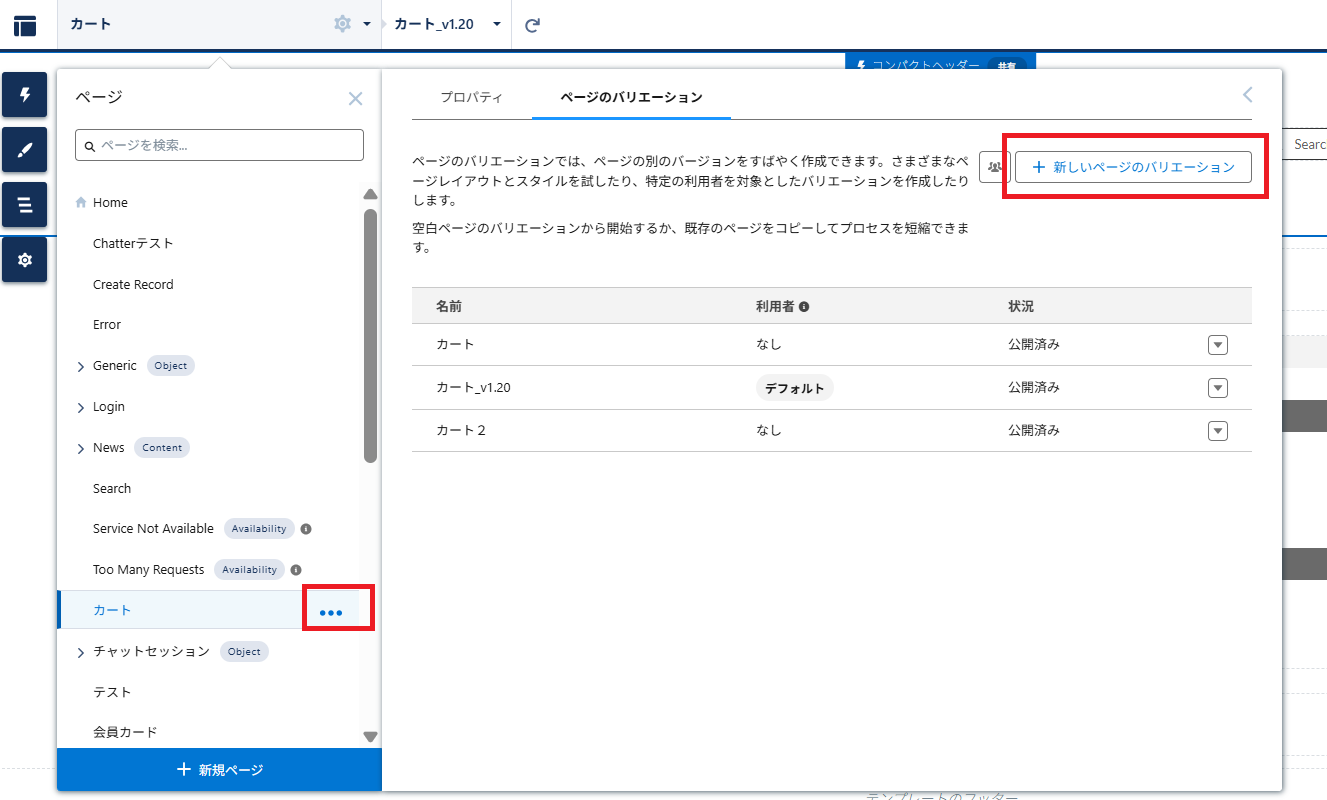Click the page gear icon beside カート

point(343,24)
